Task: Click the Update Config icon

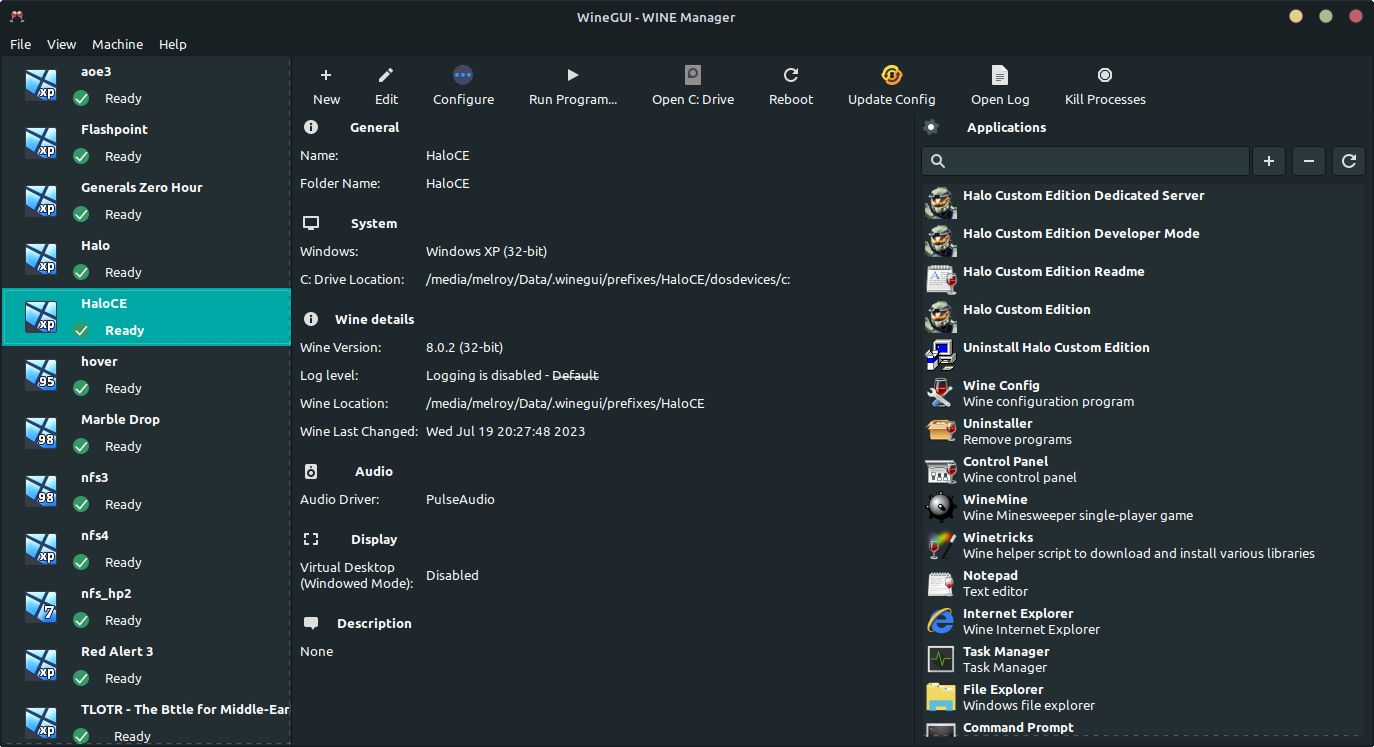Action: pyautogui.click(x=892, y=75)
